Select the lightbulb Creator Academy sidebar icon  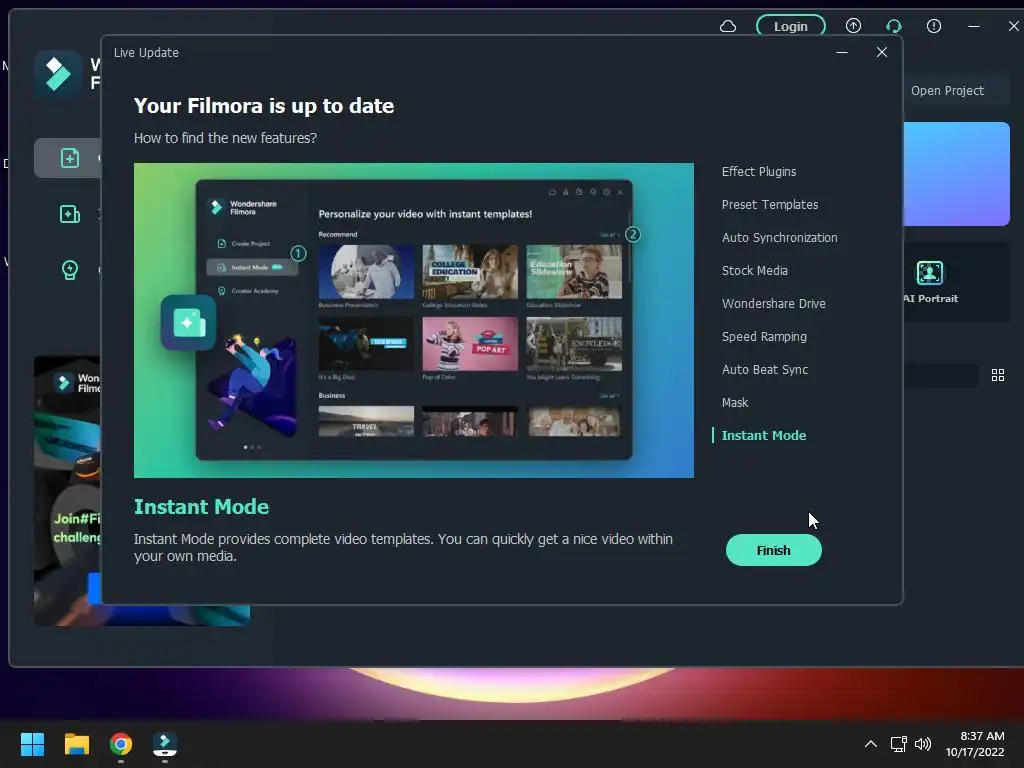tap(70, 269)
